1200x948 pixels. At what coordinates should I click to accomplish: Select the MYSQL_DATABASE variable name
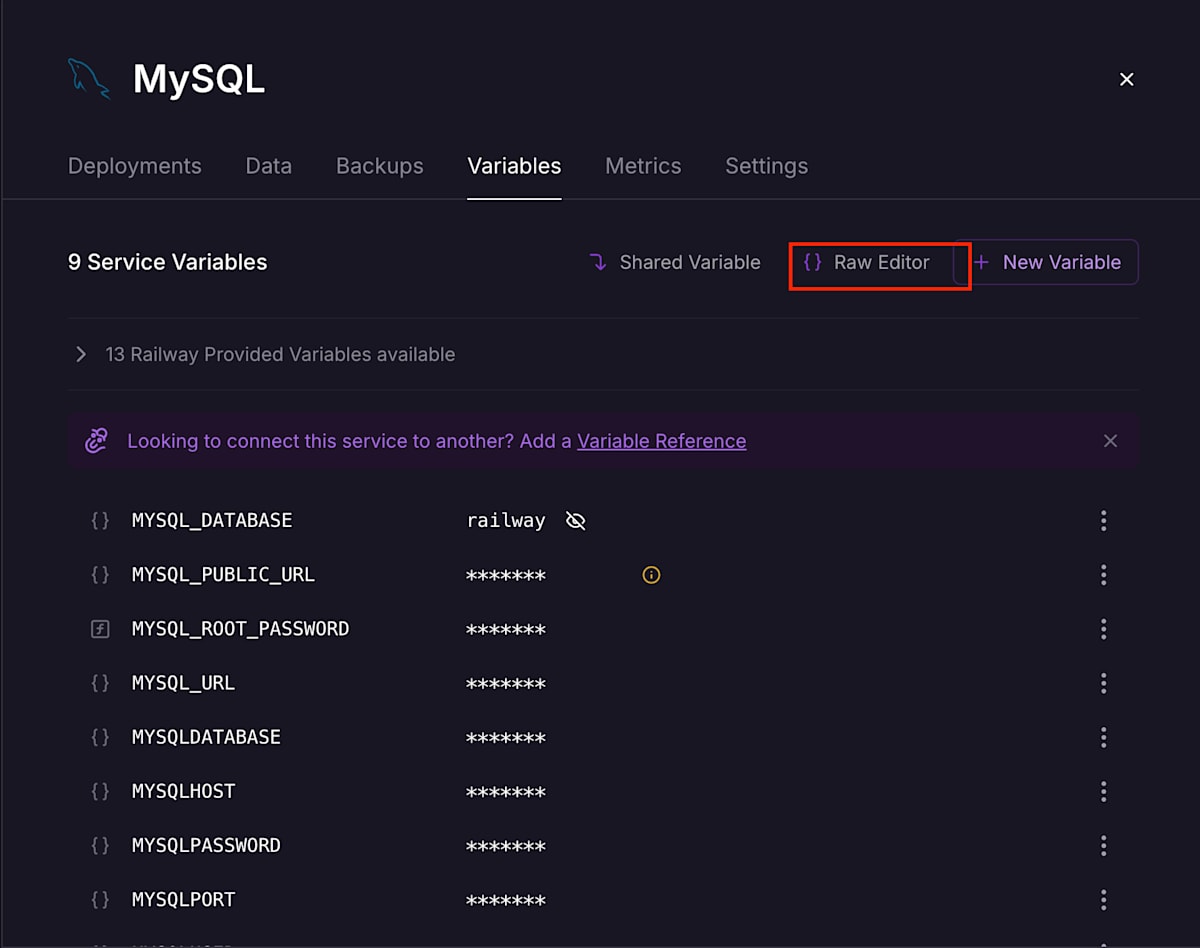point(212,520)
